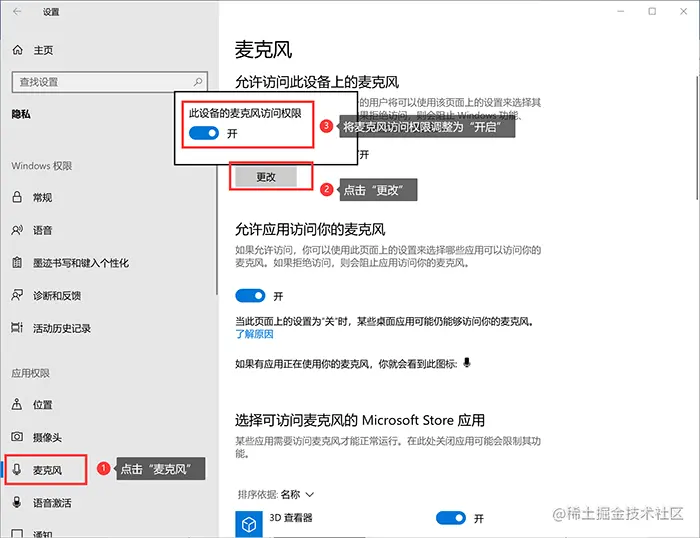Maximize the Settings window
This screenshot has height=538, width=700.
(x=652, y=11)
